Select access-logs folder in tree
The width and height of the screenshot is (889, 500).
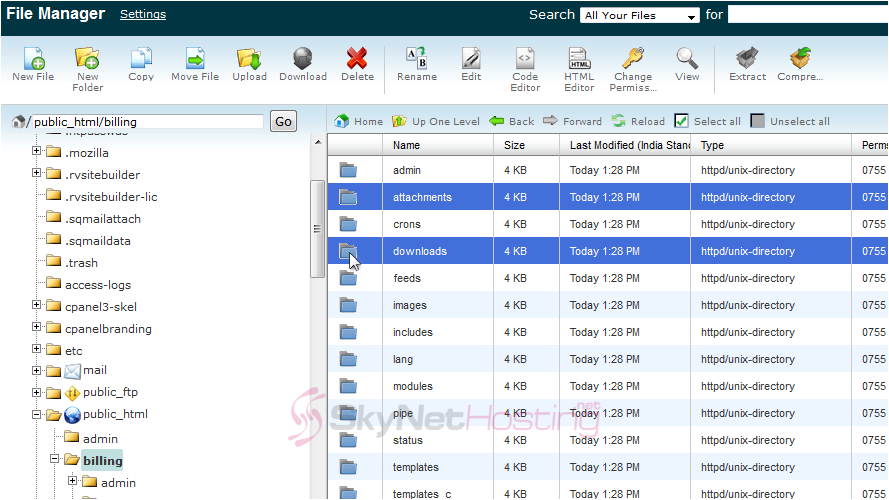coord(98,285)
